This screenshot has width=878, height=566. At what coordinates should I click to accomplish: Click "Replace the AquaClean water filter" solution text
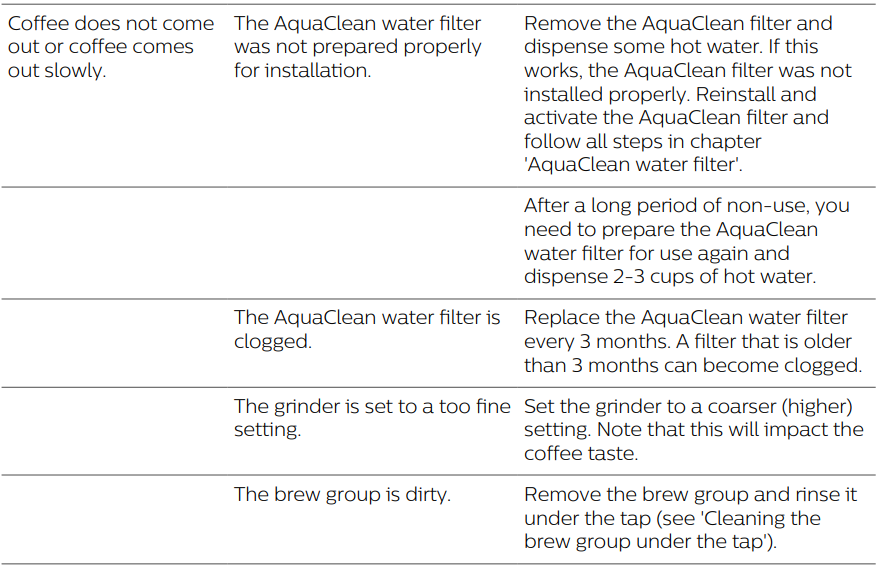tap(685, 318)
